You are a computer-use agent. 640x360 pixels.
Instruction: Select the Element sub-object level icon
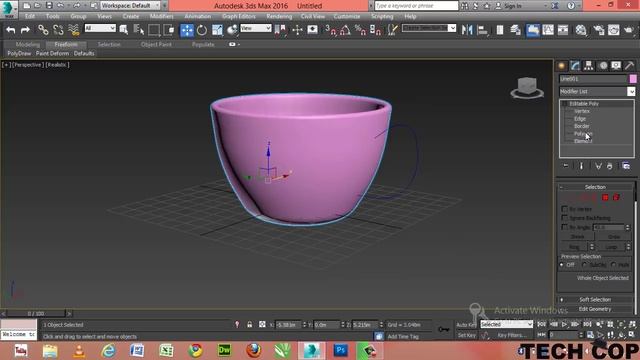click(616, 198)
